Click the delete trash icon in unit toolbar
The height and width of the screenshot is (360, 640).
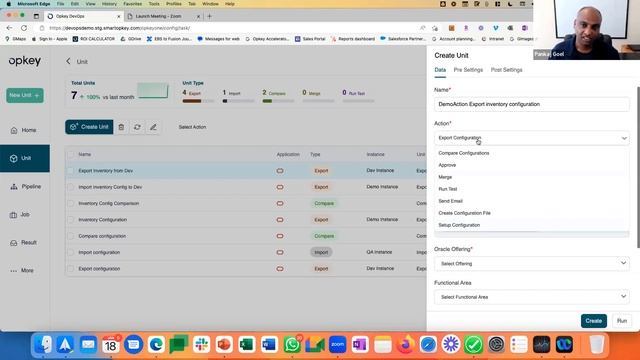point(121,127)
